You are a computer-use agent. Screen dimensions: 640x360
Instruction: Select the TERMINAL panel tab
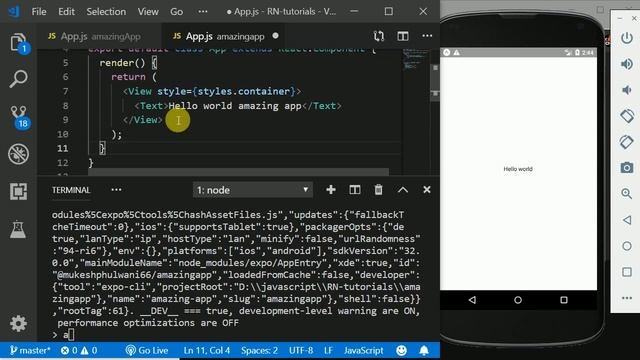[71, 190]
